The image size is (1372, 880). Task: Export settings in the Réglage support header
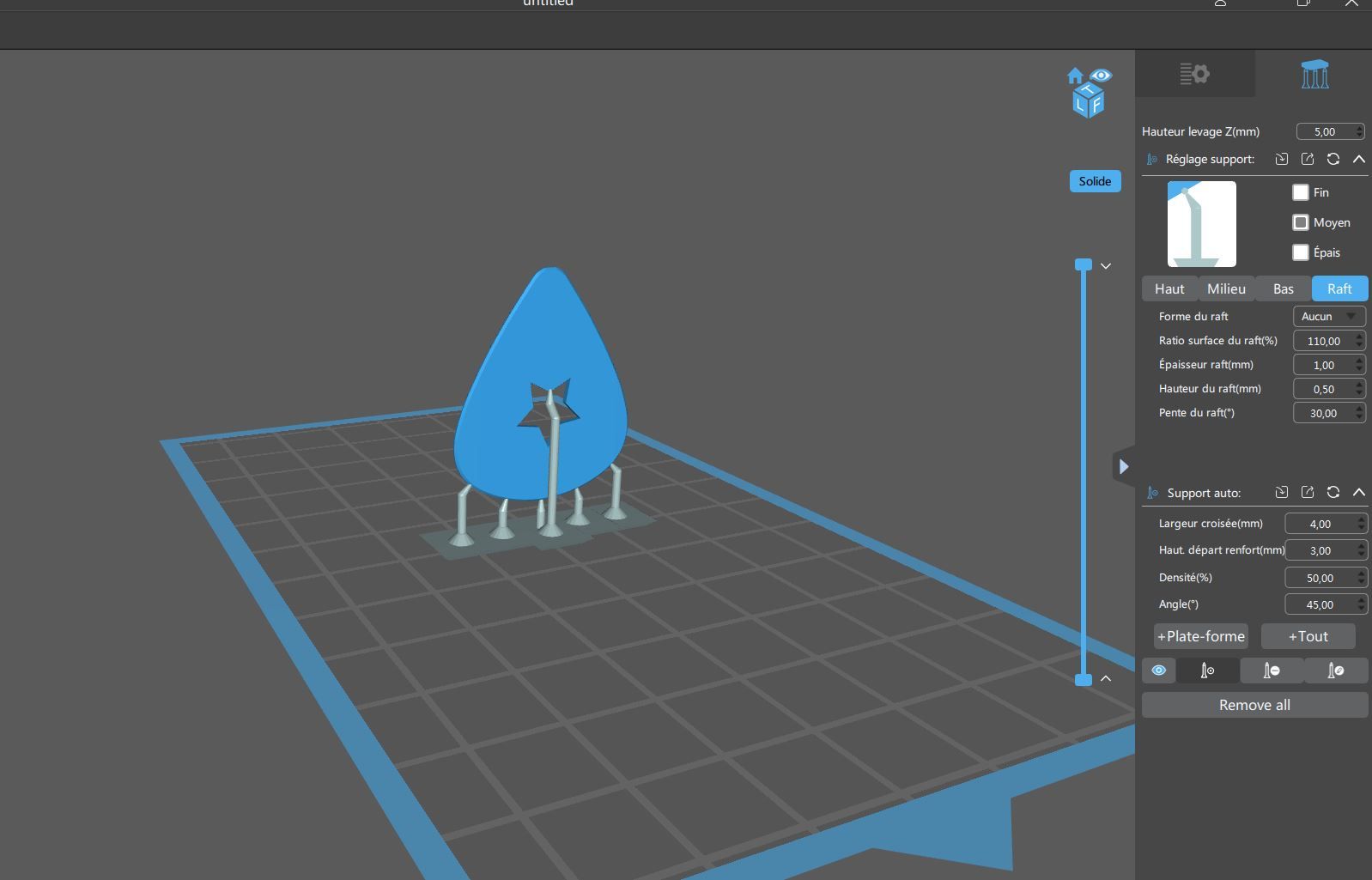coord(1308,159)
